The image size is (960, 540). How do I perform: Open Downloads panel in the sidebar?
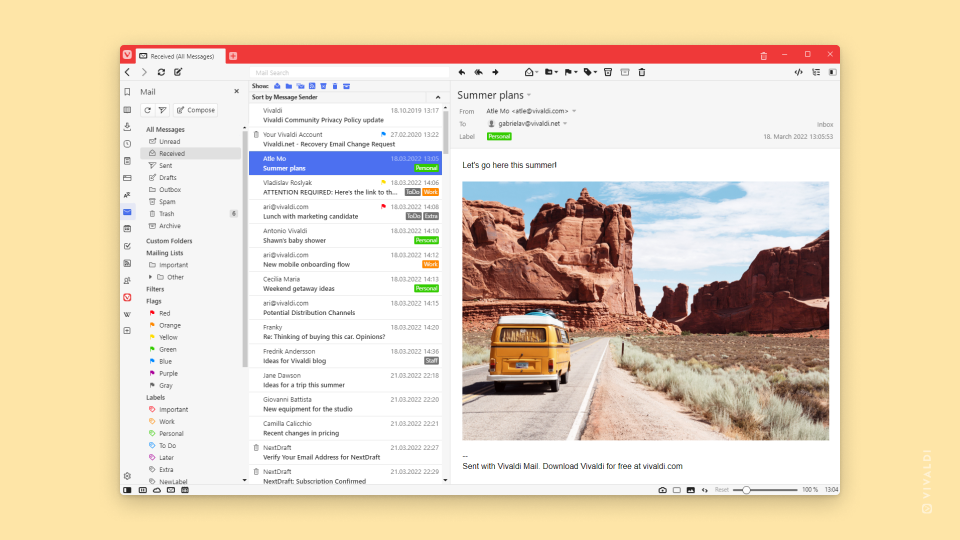pos(127,126)
